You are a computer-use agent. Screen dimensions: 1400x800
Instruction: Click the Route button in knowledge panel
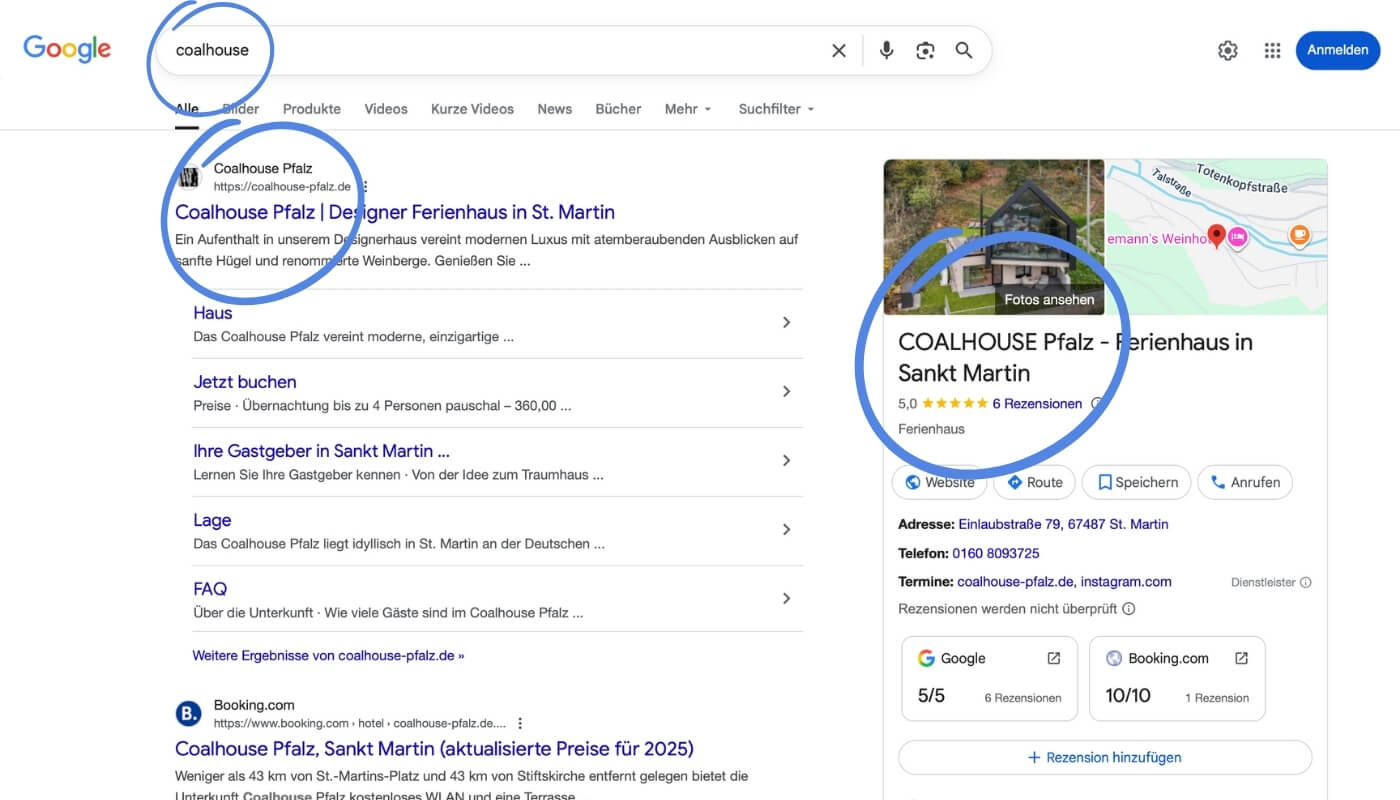[1034, 482]
